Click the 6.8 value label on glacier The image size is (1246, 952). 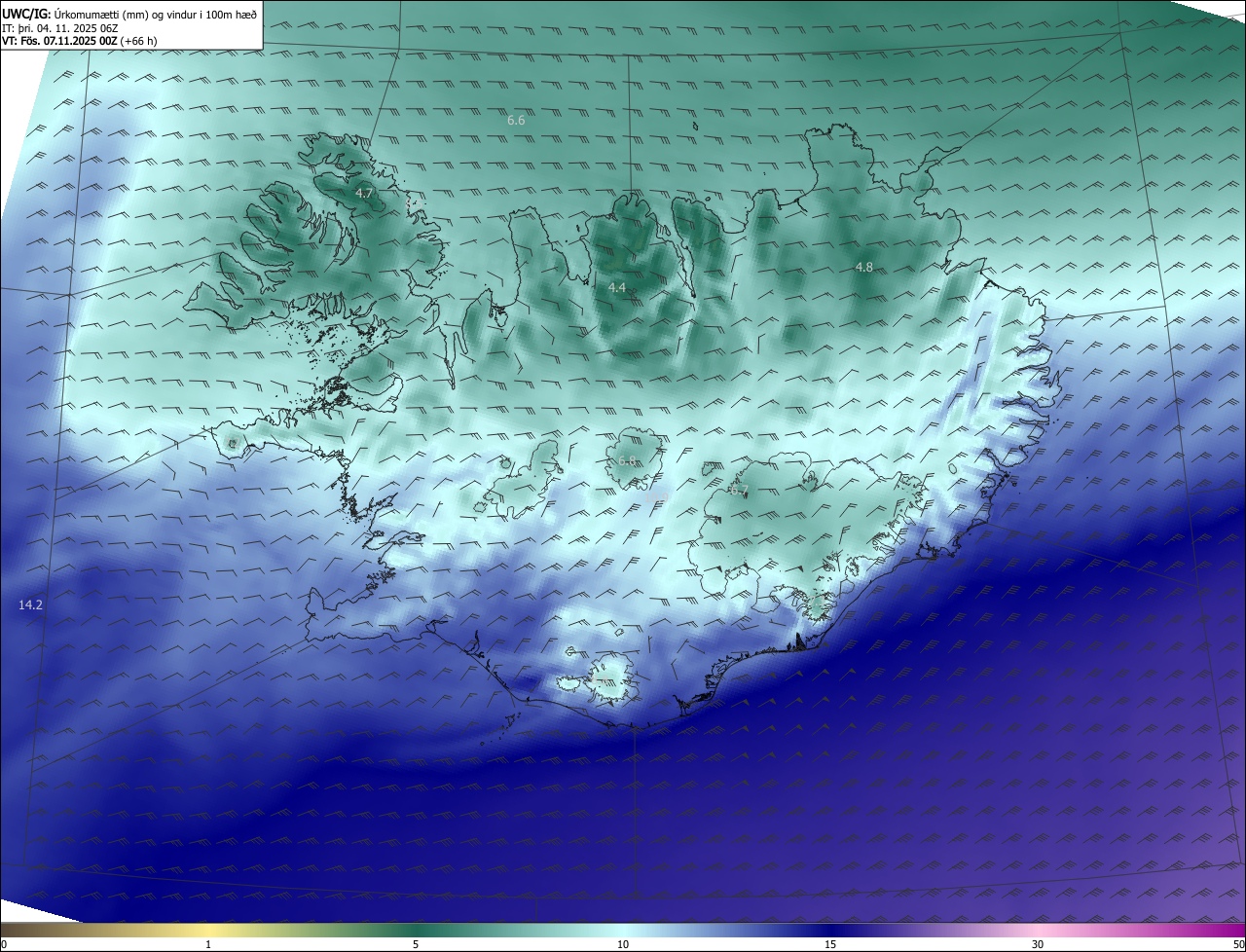point(627,461)
